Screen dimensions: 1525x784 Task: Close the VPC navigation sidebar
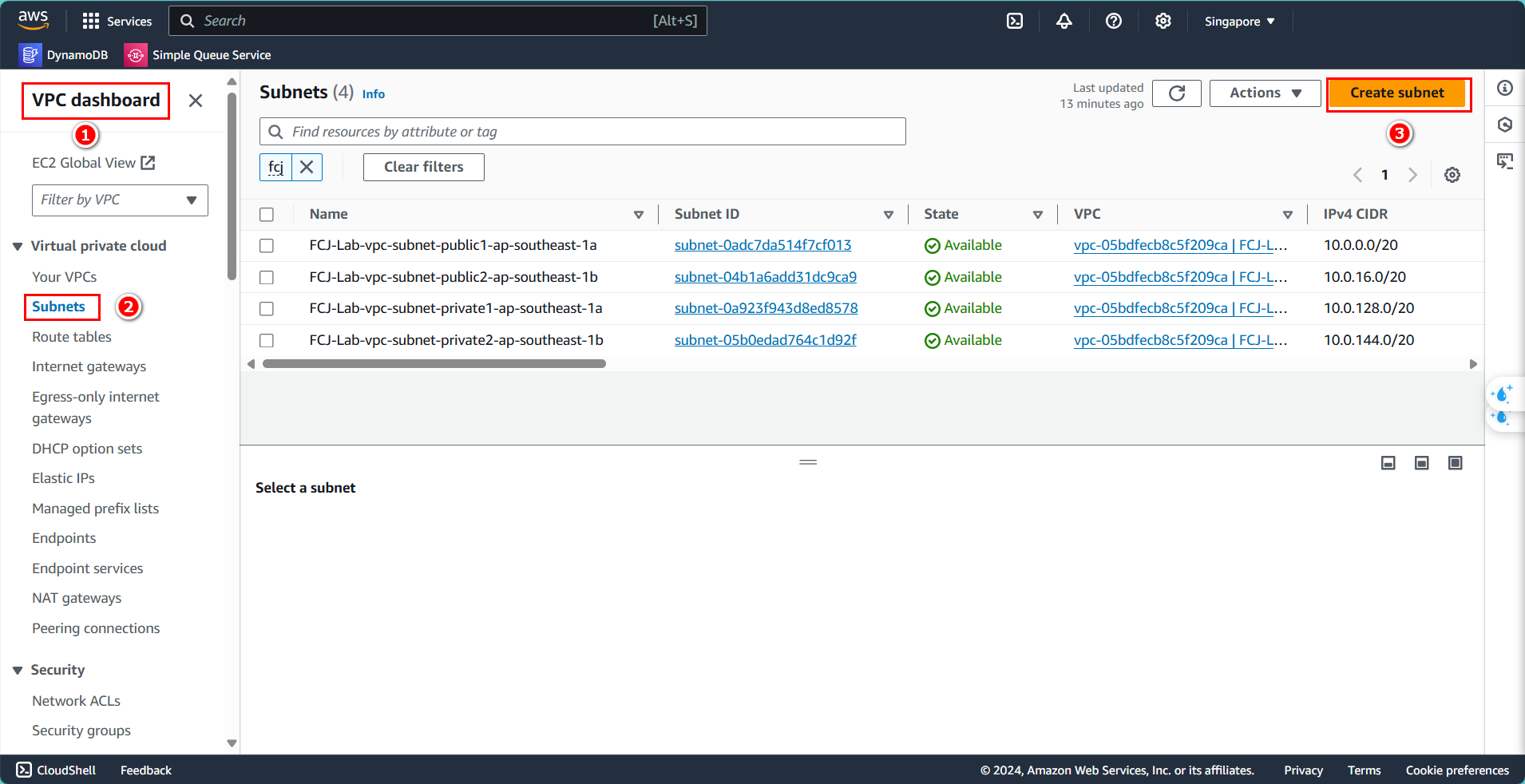196,101
